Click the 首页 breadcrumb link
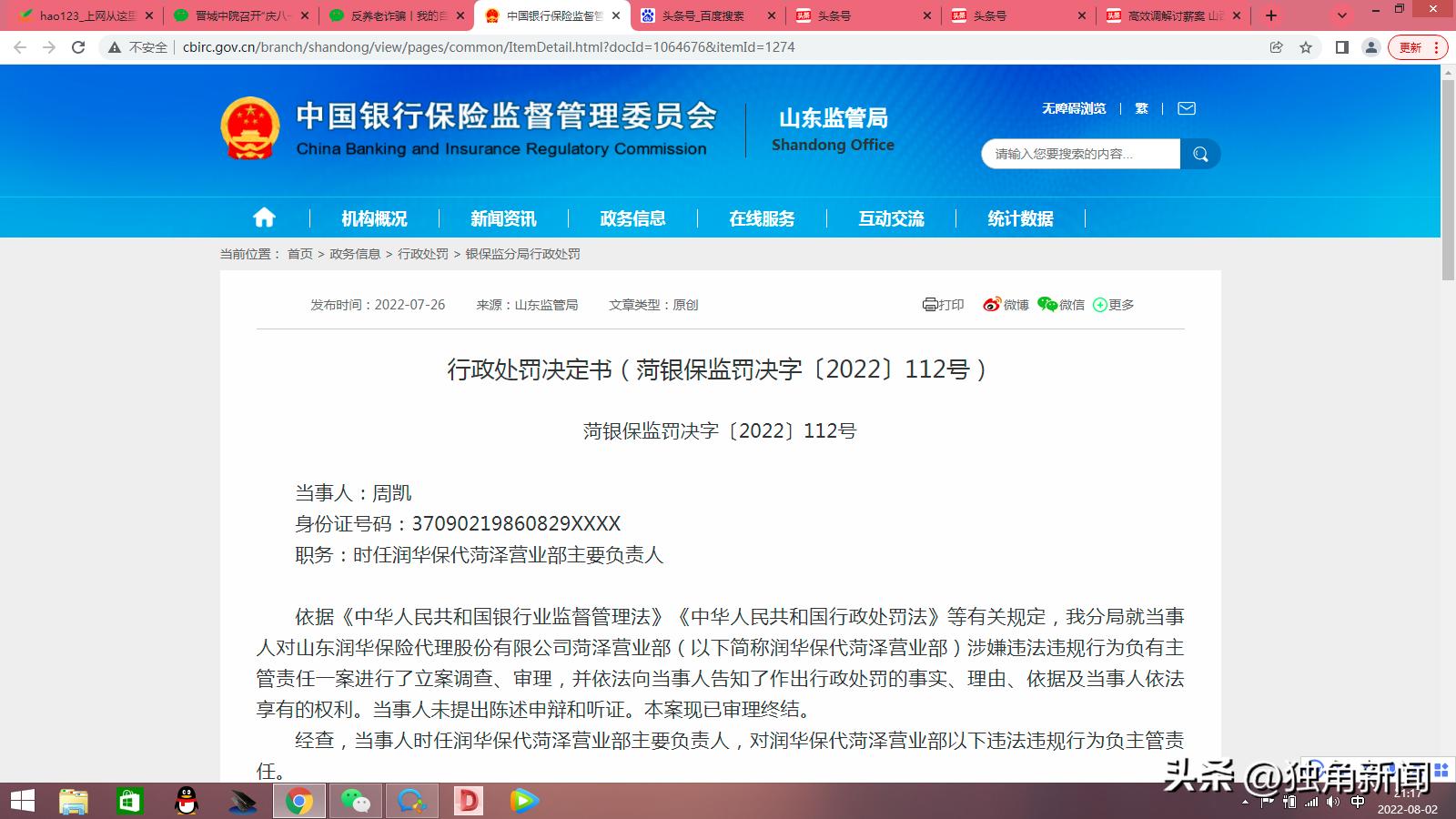This screenshot has height=819, width=1456. 300,254
